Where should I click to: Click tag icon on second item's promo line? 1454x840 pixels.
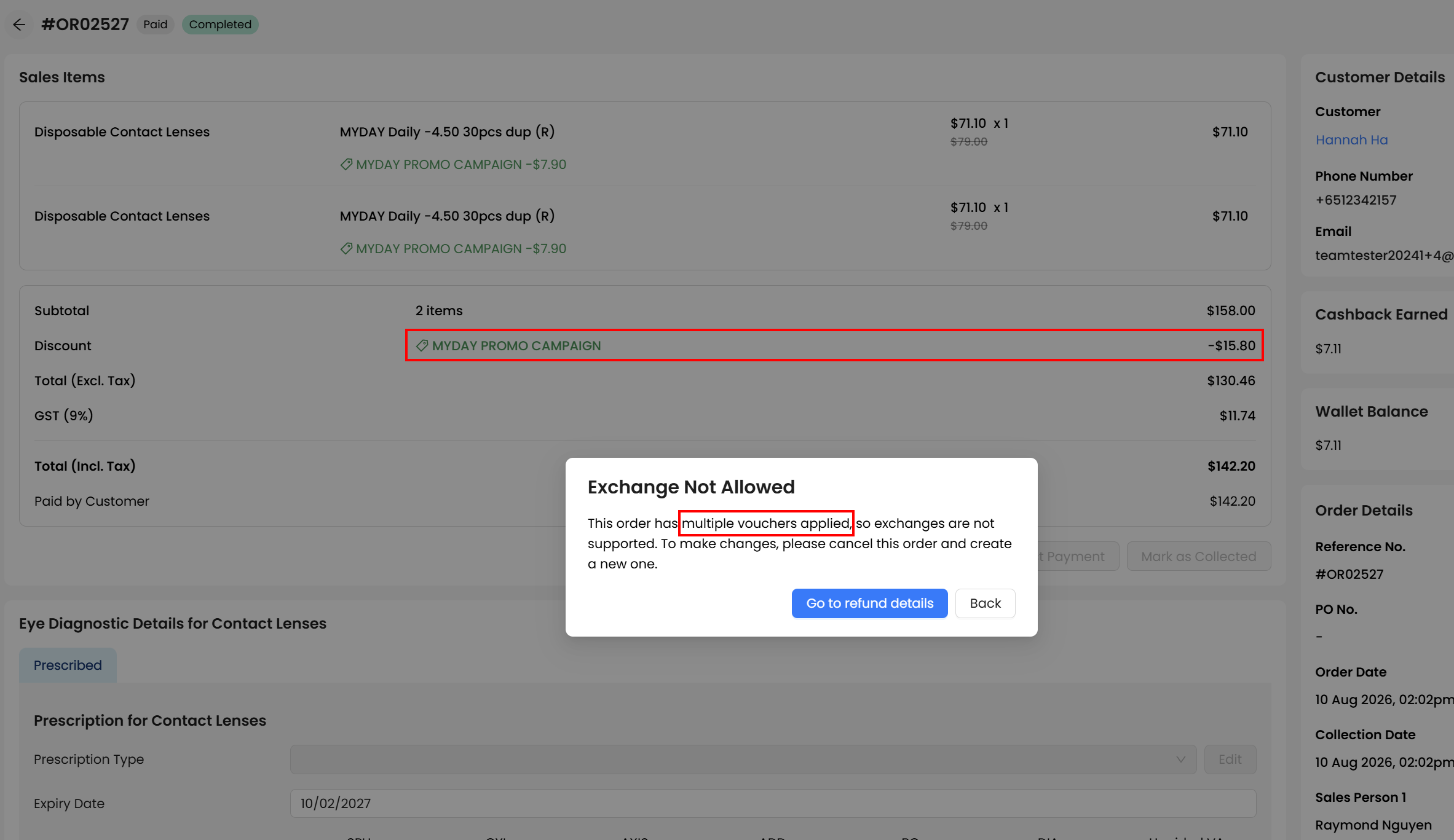pyautogui.click(x=346, y=249)
